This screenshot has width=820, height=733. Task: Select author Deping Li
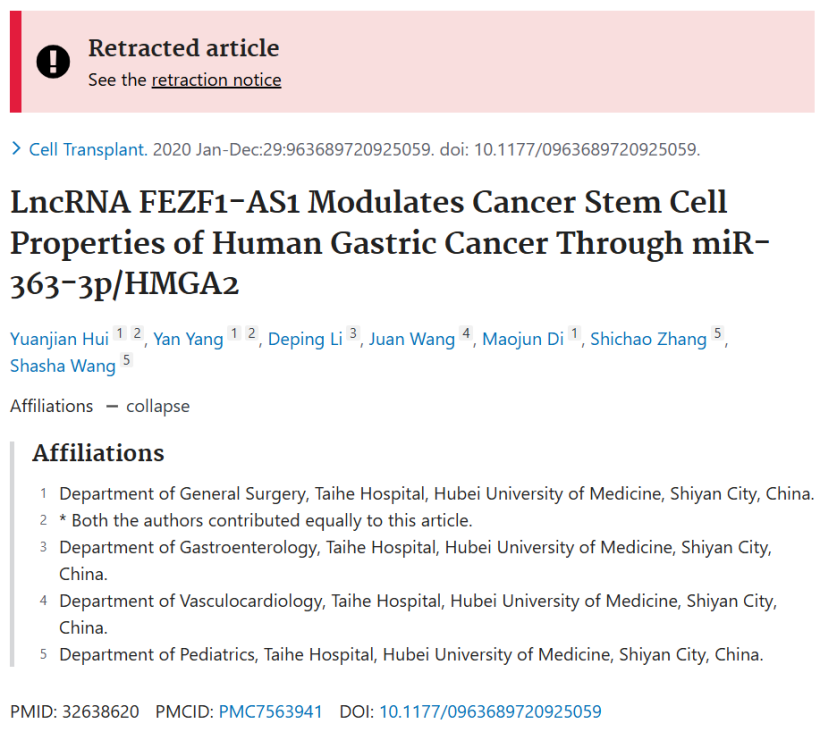click(305, 339)
